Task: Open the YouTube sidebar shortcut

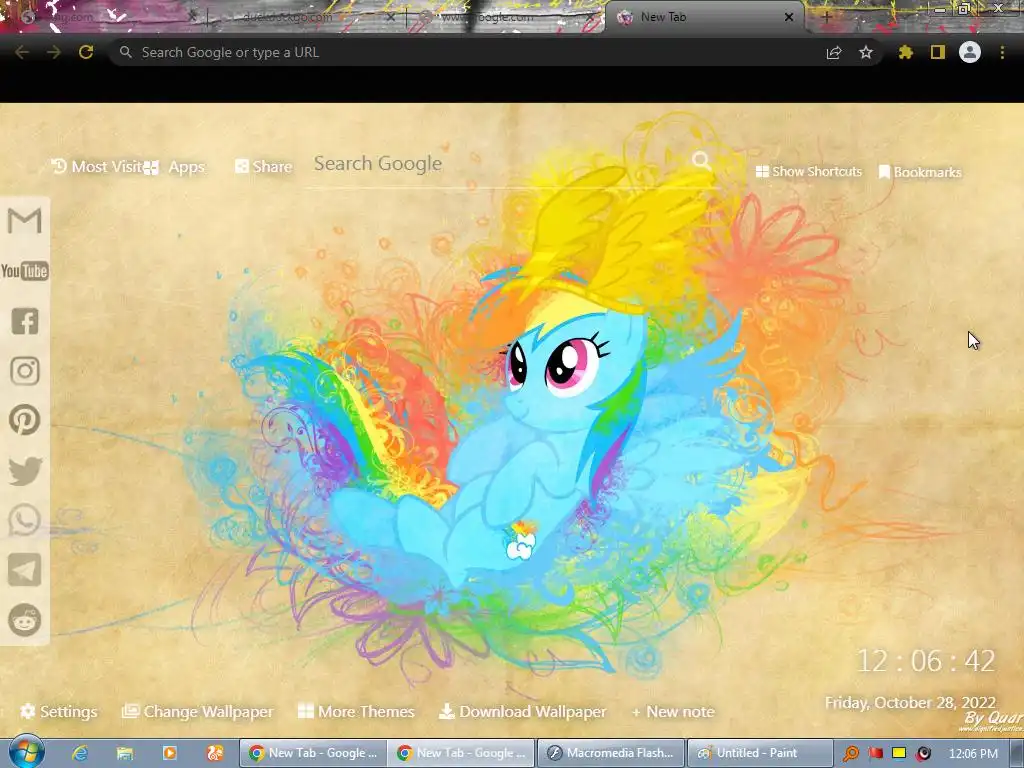Action: (x=25, y=270)
